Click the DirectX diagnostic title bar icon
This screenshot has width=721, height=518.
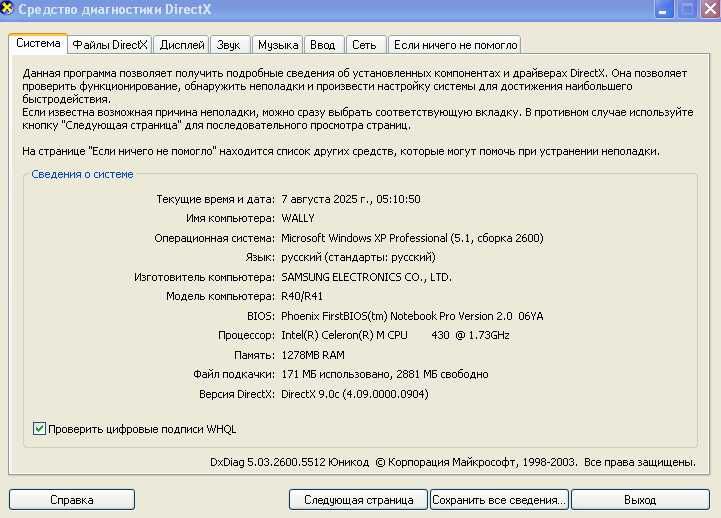tap(6, 9)
